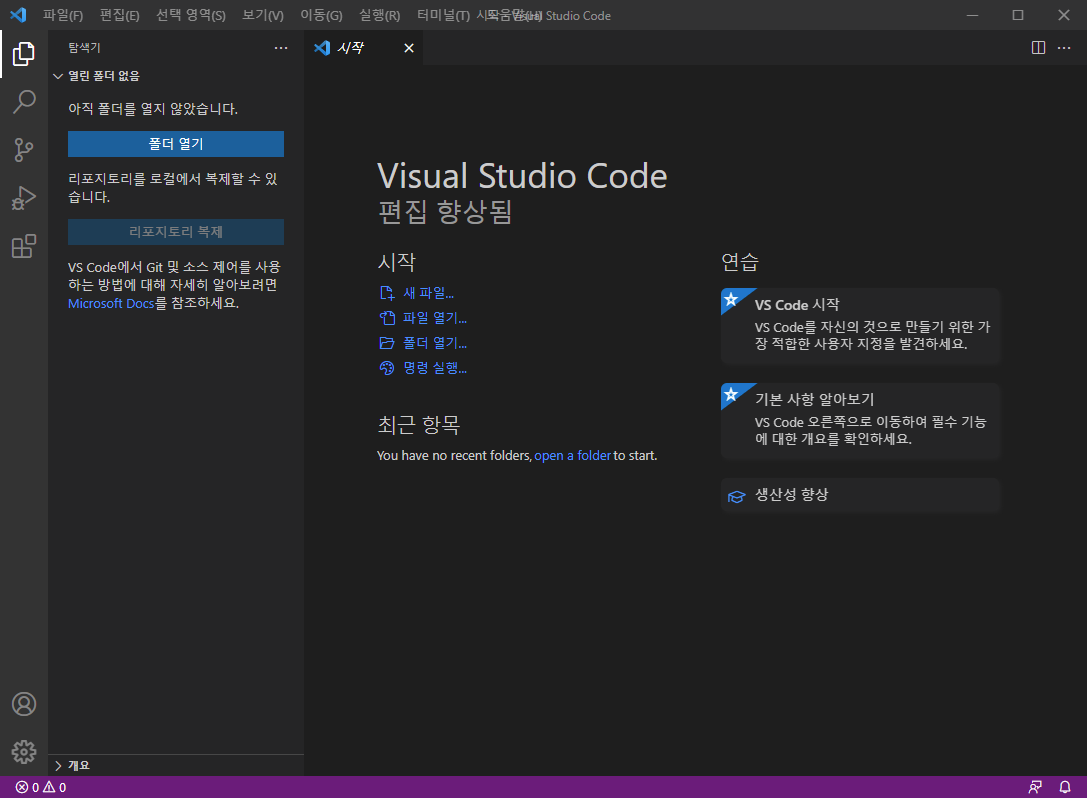The height and width of the screenshot is (798, 1087).
Task: Click the feedback icon in status bar
Action: click(x=1035, y=788)
